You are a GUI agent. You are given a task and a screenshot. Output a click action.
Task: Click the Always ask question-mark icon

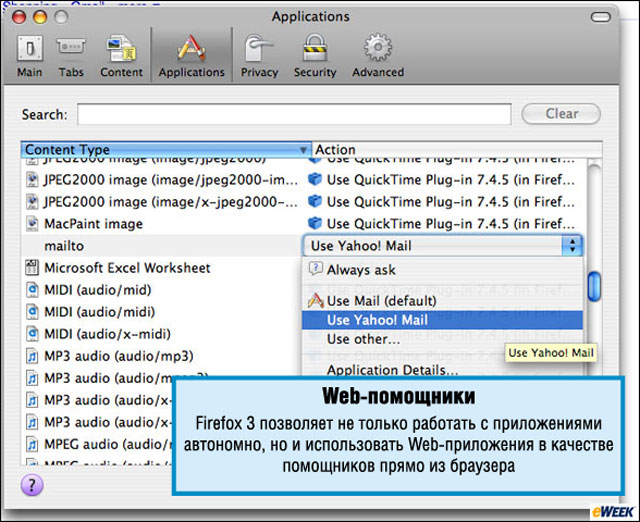316,269
